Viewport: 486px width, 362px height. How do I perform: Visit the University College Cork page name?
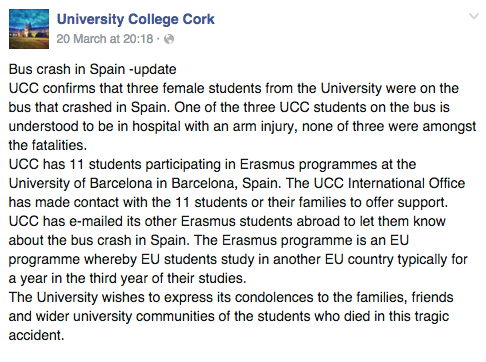pos(136,19)
